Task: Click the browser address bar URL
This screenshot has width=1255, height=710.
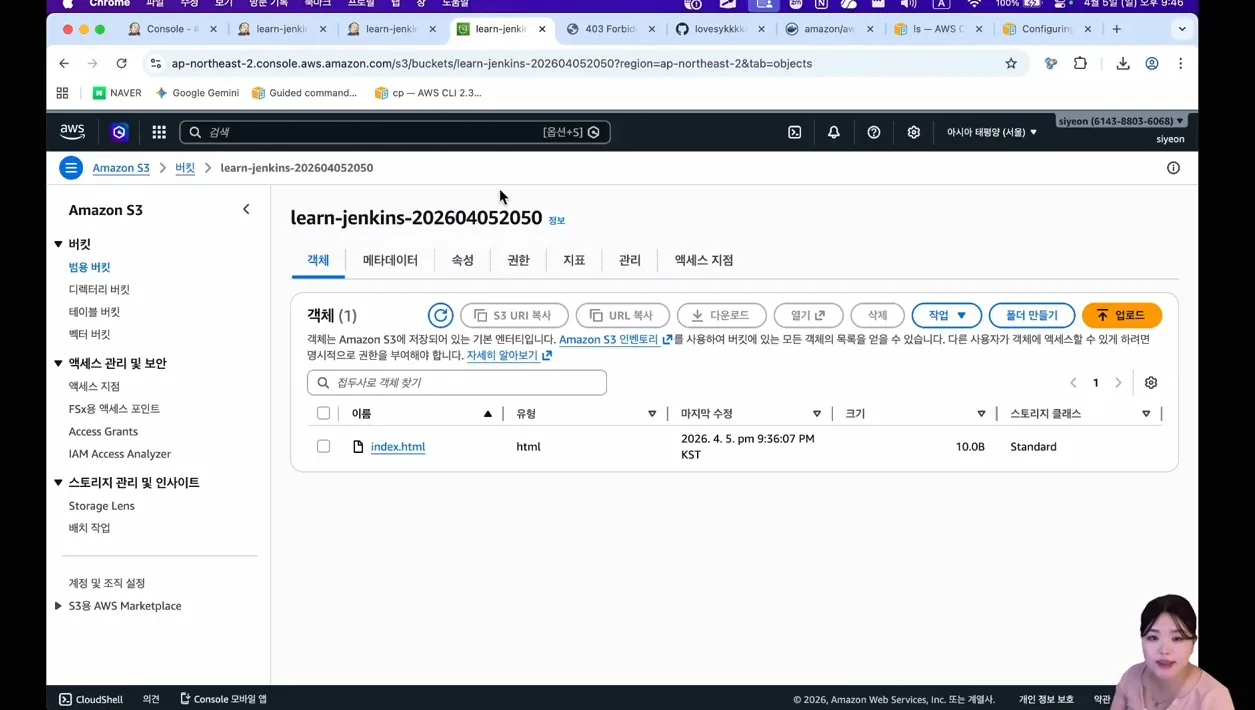Action: 492,63
